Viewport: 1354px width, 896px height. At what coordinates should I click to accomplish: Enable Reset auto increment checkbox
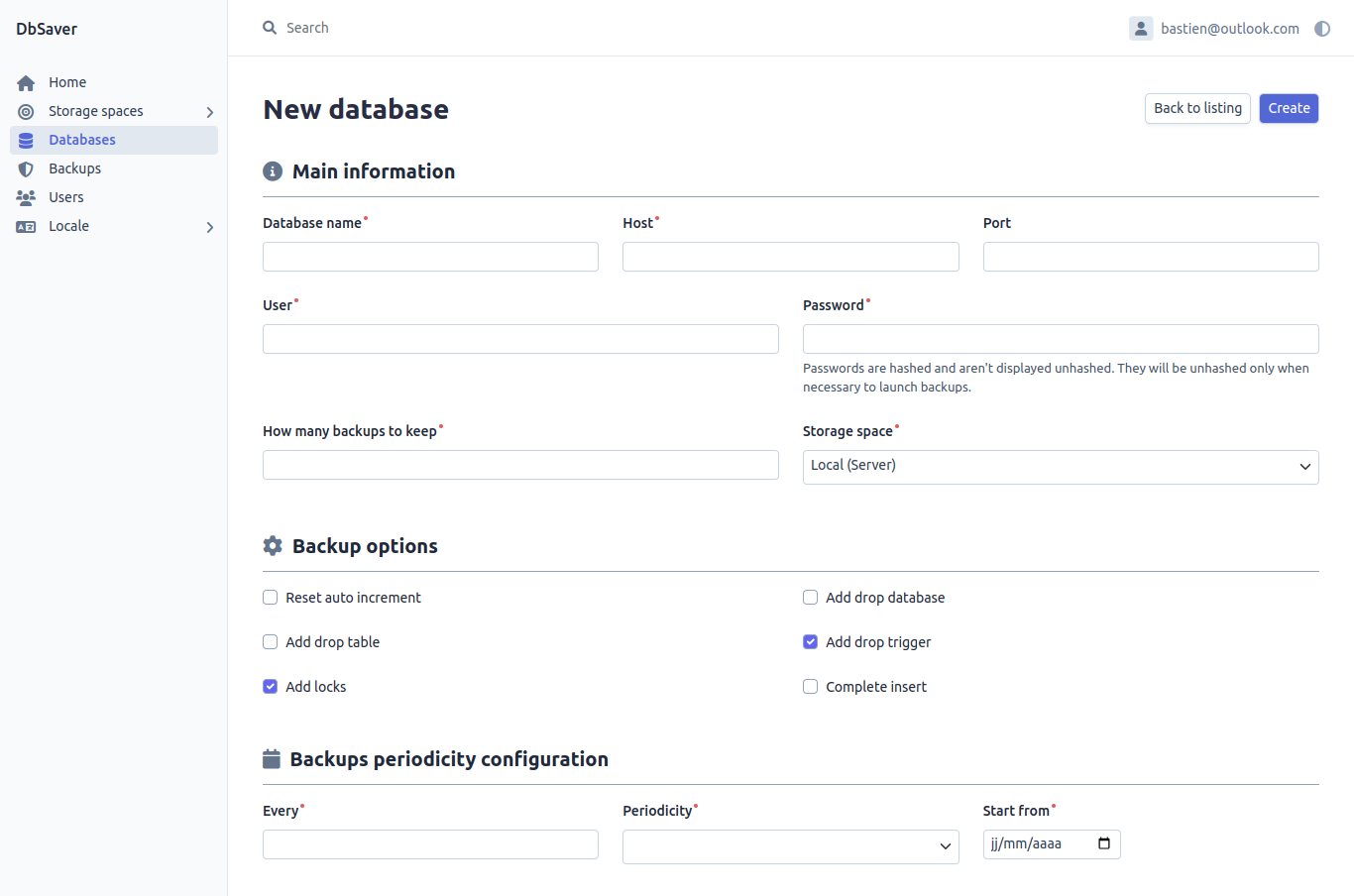click(x=270, y=598)
